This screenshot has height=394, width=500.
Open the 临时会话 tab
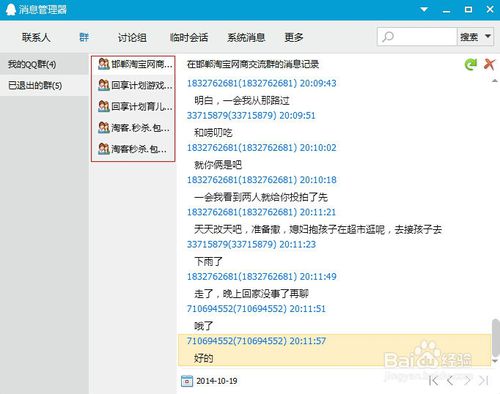pos(189,37)
